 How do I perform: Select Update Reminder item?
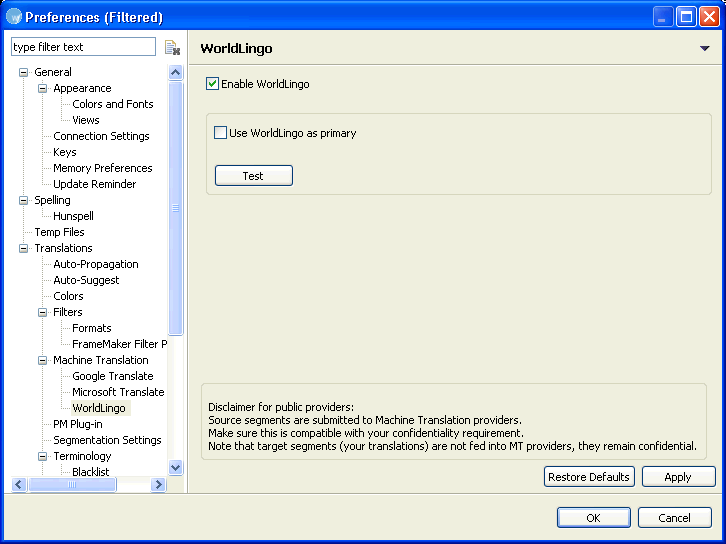coord(94,184)
